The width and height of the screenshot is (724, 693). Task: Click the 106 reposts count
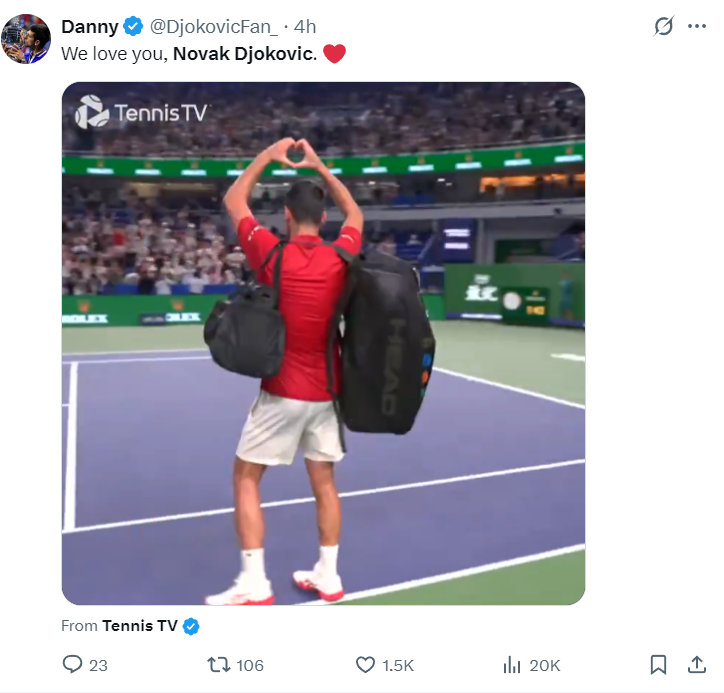pos(250,665)
